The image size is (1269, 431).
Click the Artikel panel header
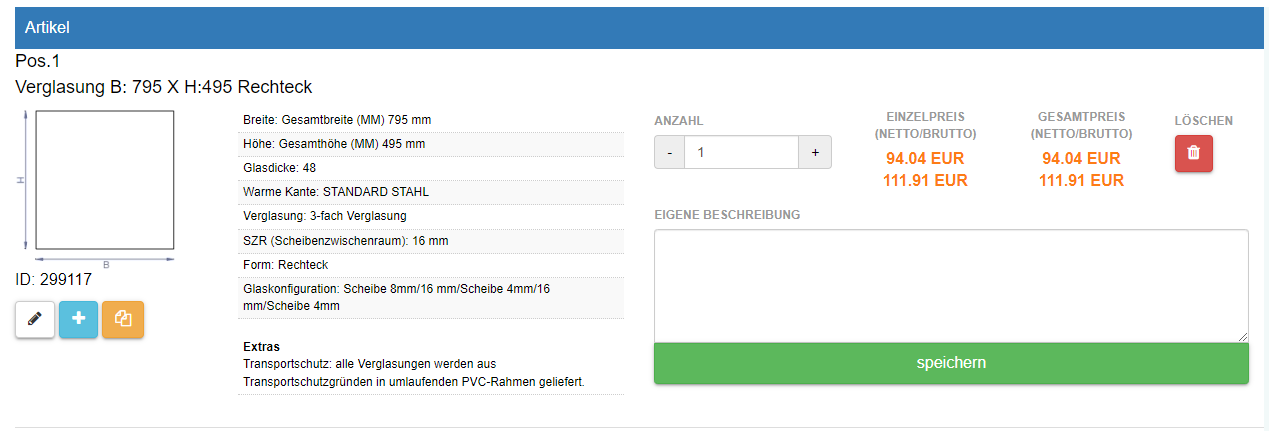634,28
